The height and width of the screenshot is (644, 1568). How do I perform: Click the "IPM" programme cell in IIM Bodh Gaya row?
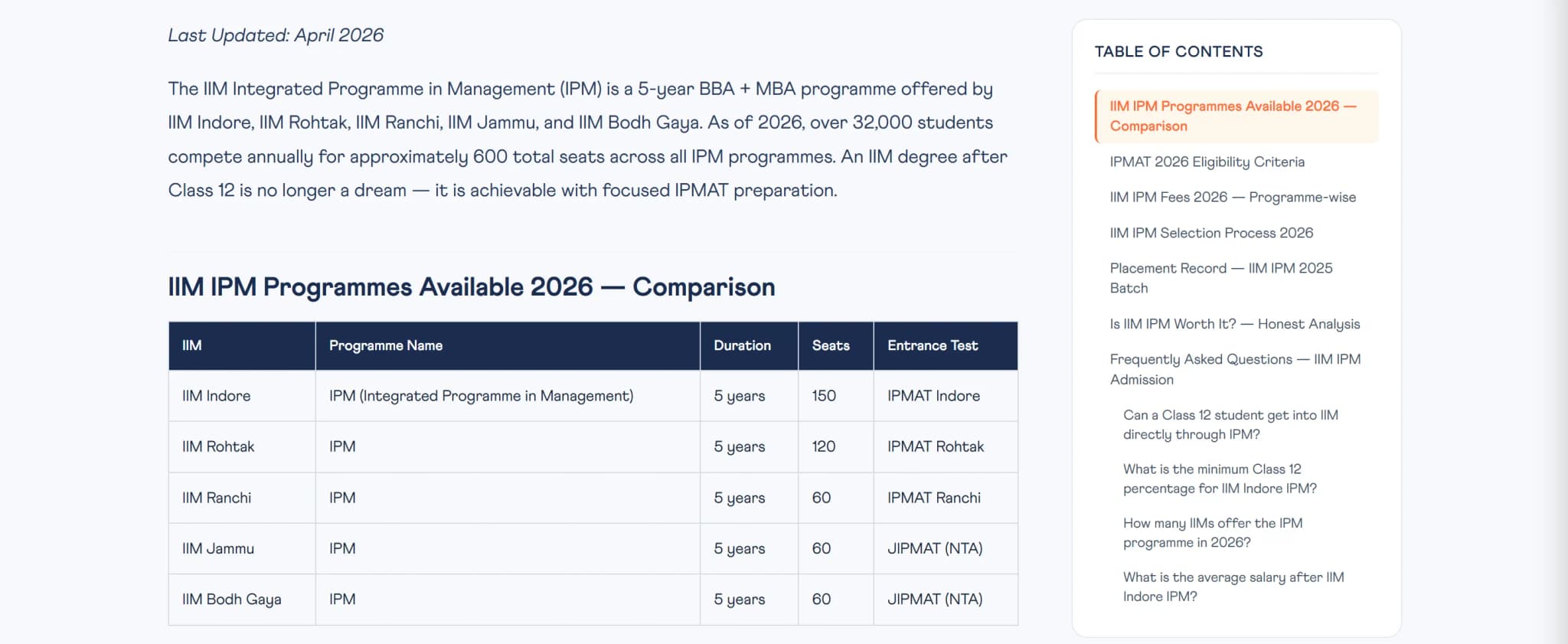[508, 600]
